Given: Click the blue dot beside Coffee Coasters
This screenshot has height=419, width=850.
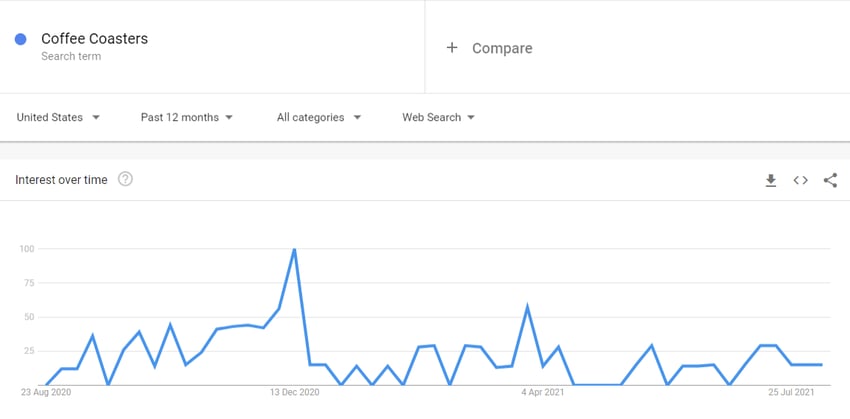Looking at the screenshot, I should [x=21, y=39].
